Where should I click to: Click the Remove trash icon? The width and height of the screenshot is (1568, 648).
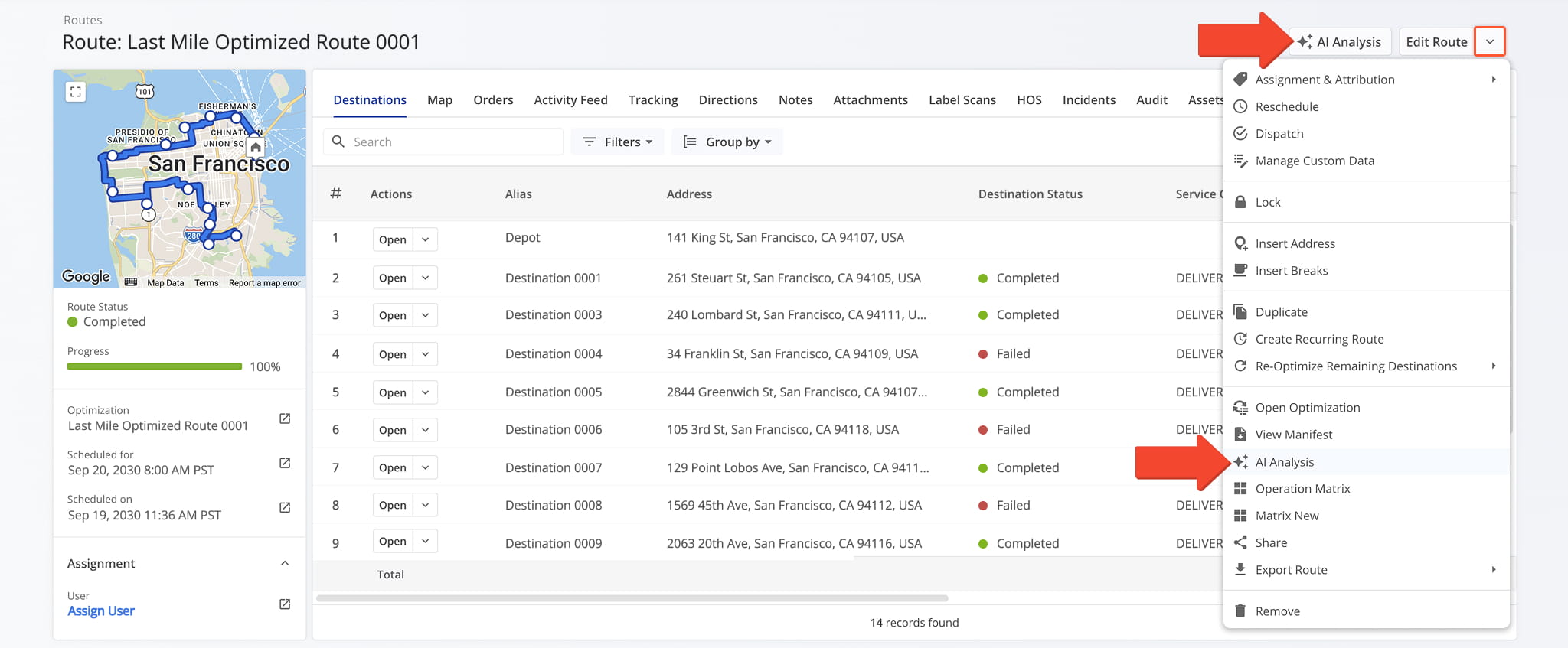pos(1240,611)
